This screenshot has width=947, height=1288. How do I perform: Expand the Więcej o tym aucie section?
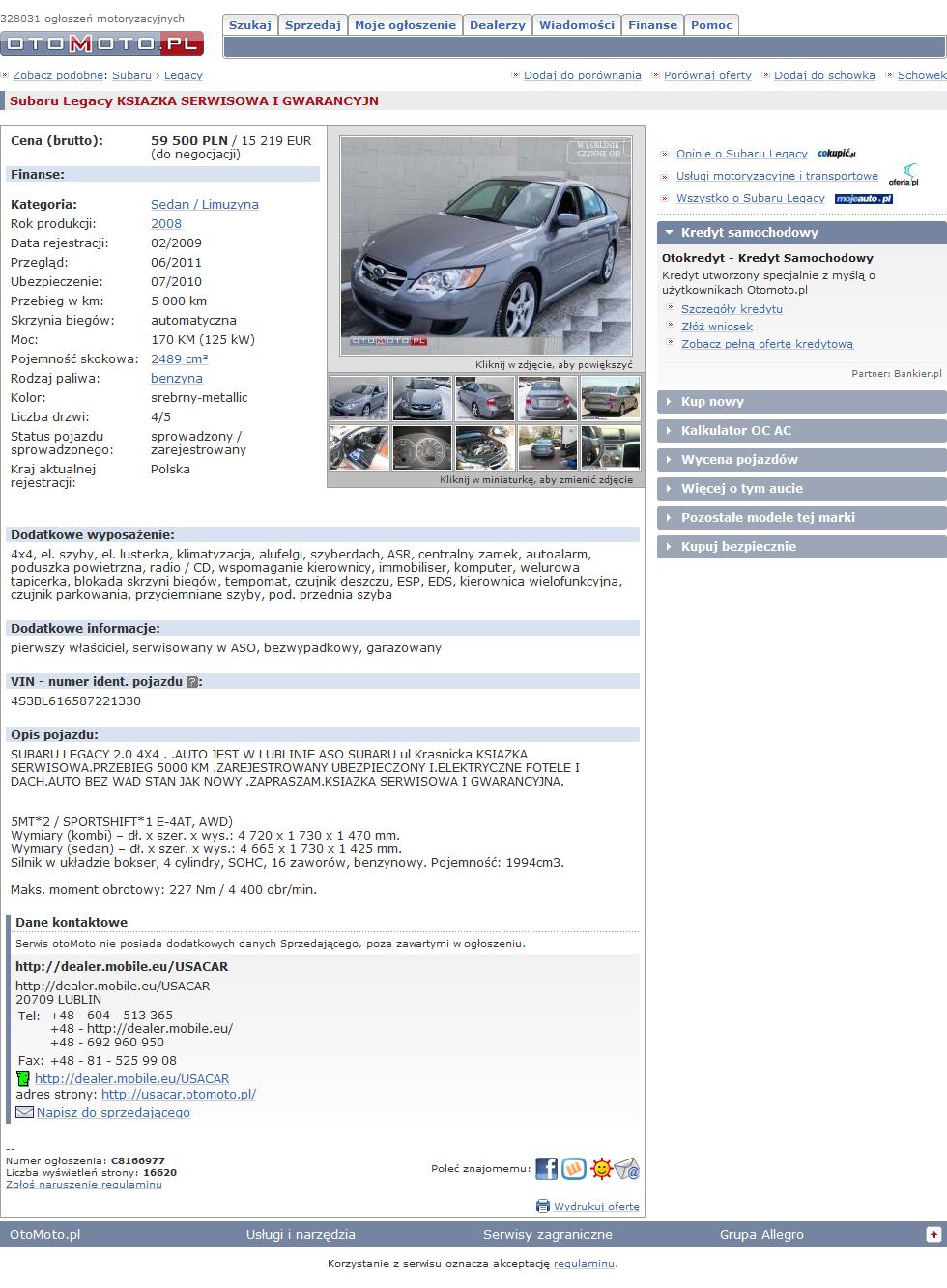coord(802,489)
